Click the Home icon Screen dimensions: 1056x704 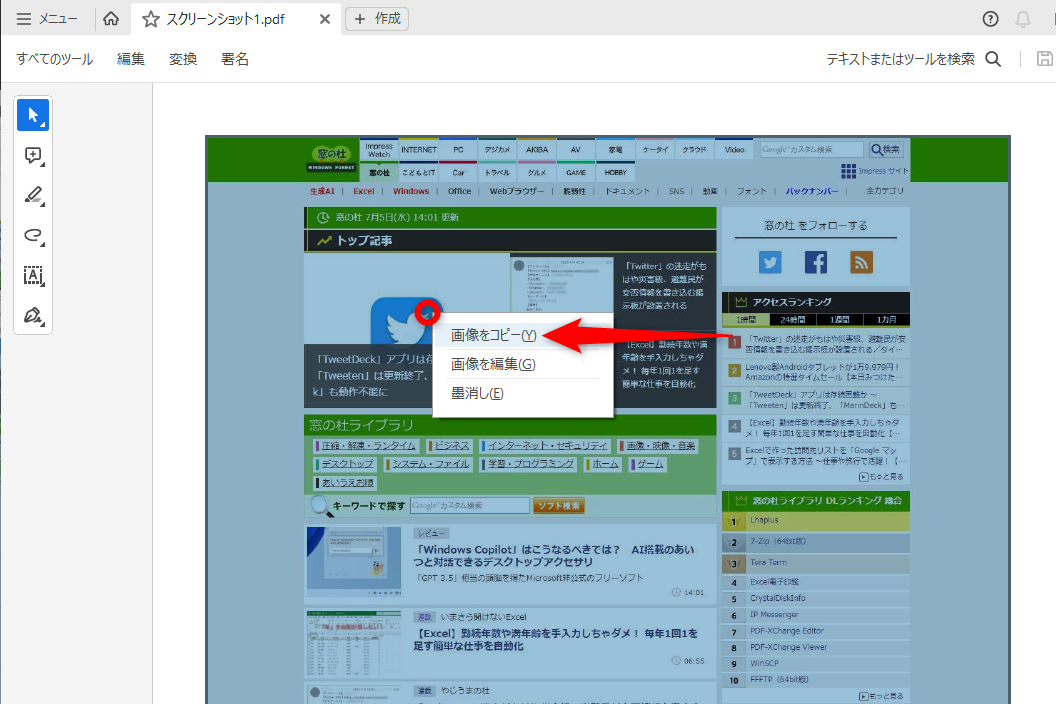pyautogui.click(x=111, y=18)
